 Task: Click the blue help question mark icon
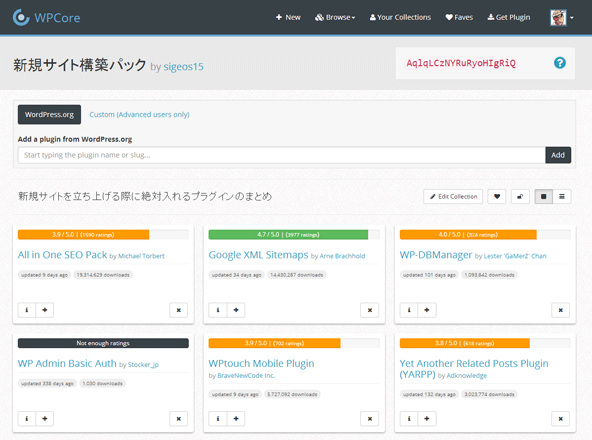click(x=560, y=63)
